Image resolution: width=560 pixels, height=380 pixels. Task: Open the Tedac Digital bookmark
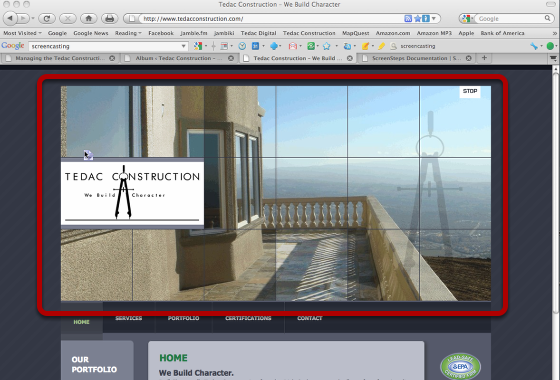coord(258,33)
